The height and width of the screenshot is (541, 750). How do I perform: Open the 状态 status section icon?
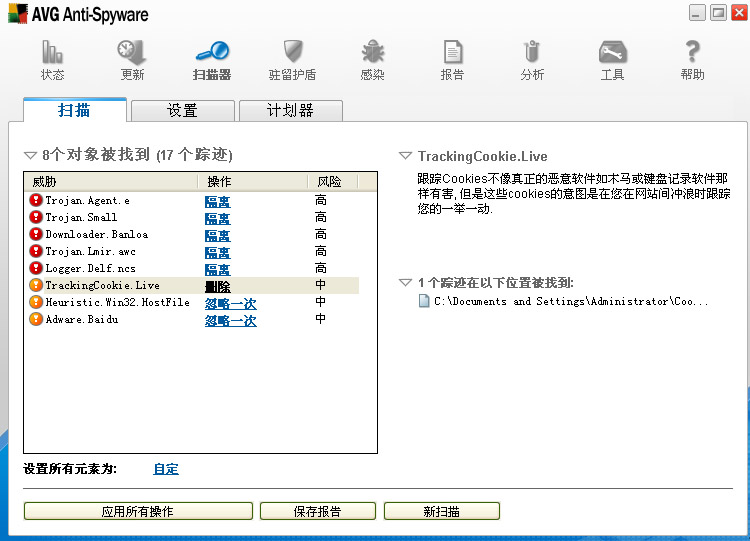52,52
